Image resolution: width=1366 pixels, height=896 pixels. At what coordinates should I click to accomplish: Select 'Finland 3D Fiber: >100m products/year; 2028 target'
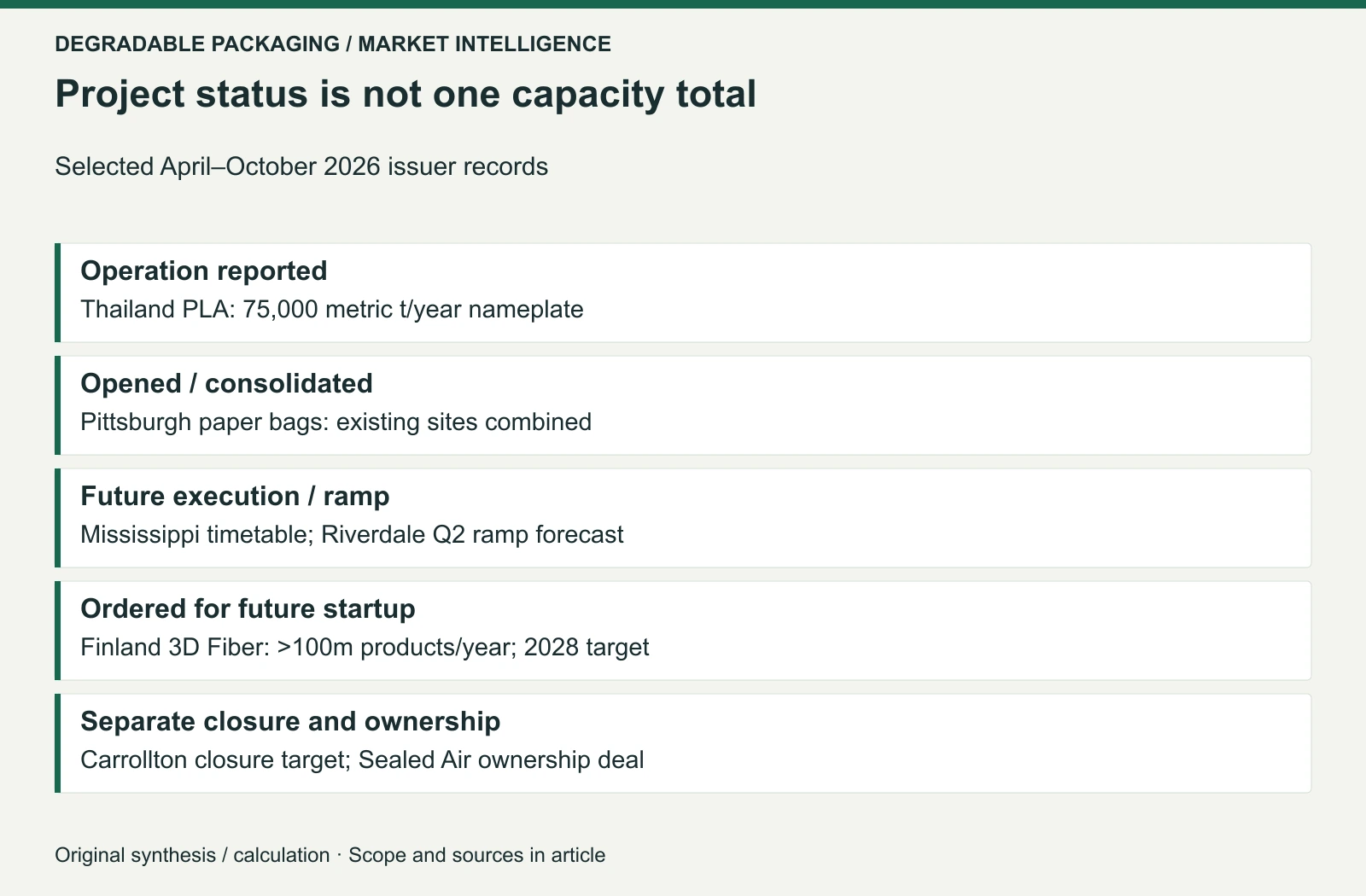coord(365,647)
